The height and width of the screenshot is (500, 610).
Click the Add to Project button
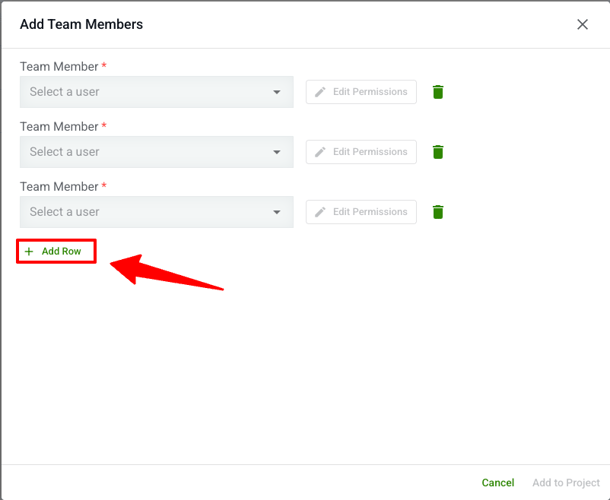566,482
